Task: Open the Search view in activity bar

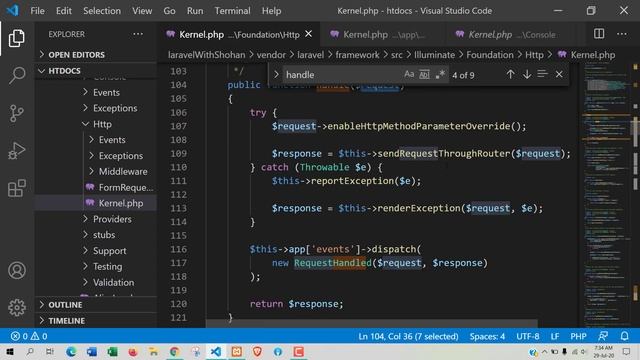Action: pyautogui.click(x=16, y=76)
